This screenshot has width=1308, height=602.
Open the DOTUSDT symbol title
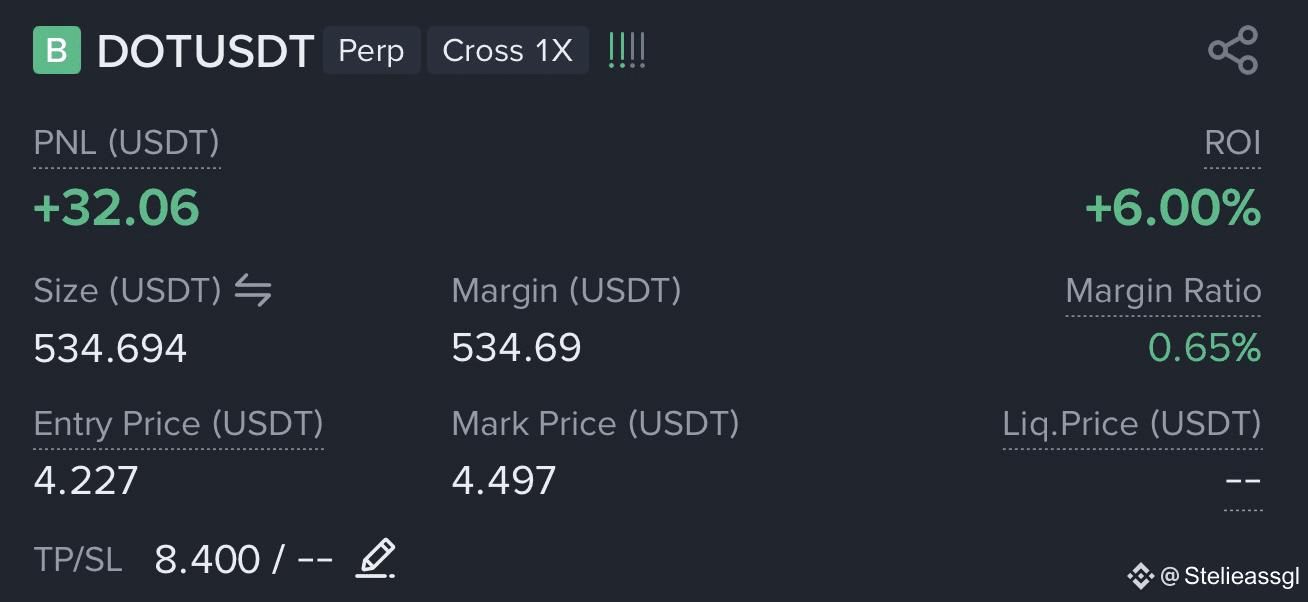click(x=205, y=51)
